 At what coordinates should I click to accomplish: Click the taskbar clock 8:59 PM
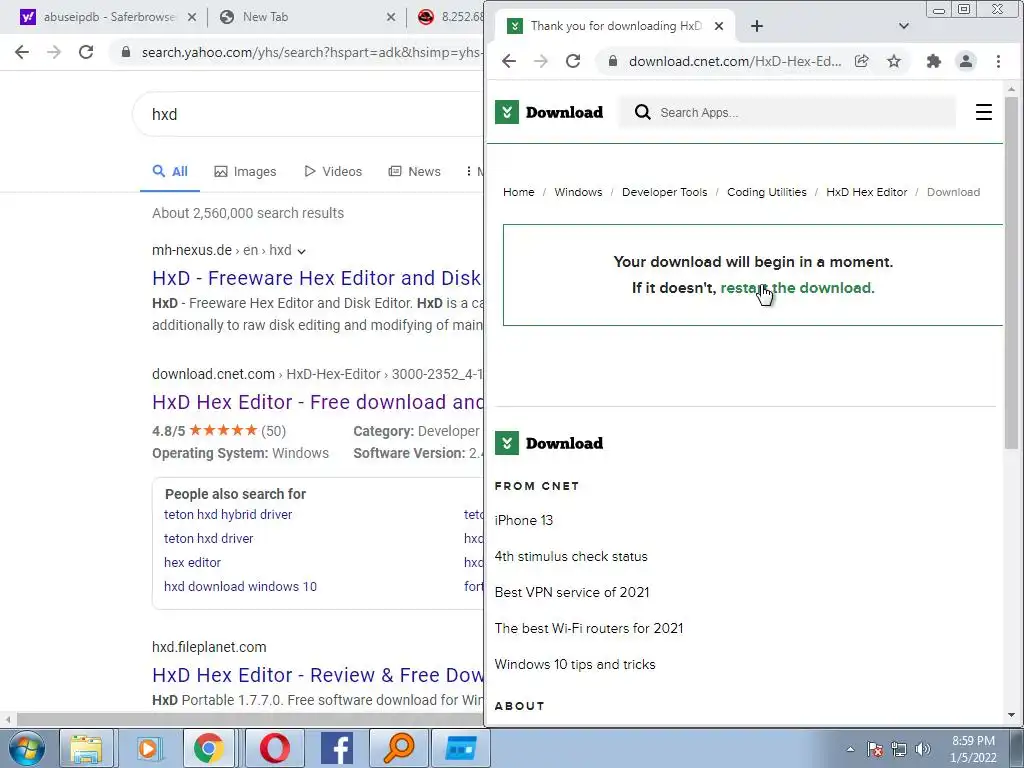[973, 741]
